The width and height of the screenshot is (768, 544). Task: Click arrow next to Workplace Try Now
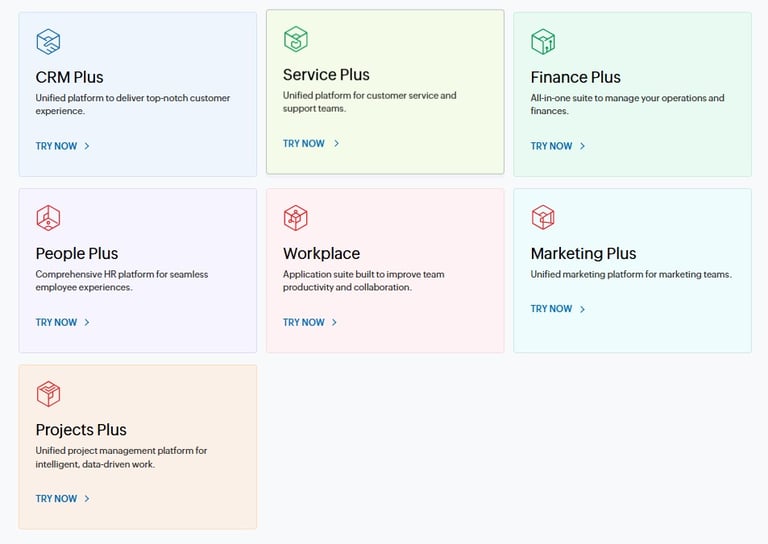tap(334, 322)
